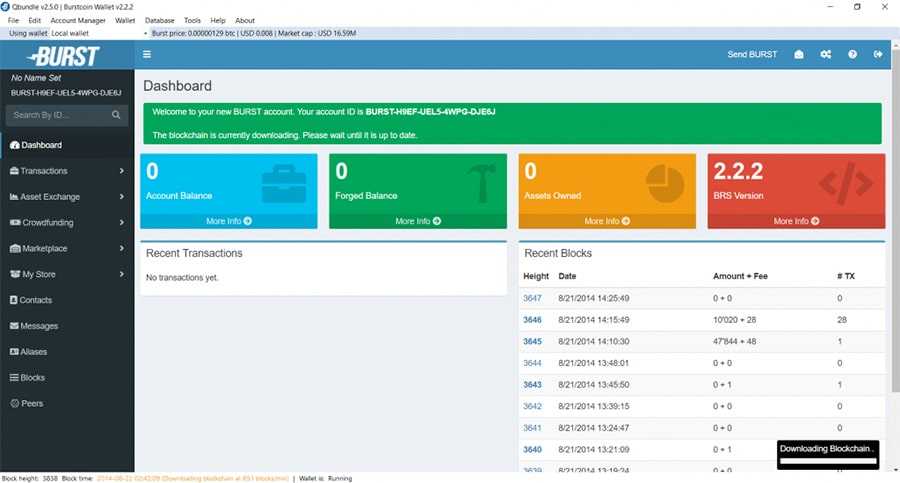Open the Blocks page from sidebar

coord(33,378)
